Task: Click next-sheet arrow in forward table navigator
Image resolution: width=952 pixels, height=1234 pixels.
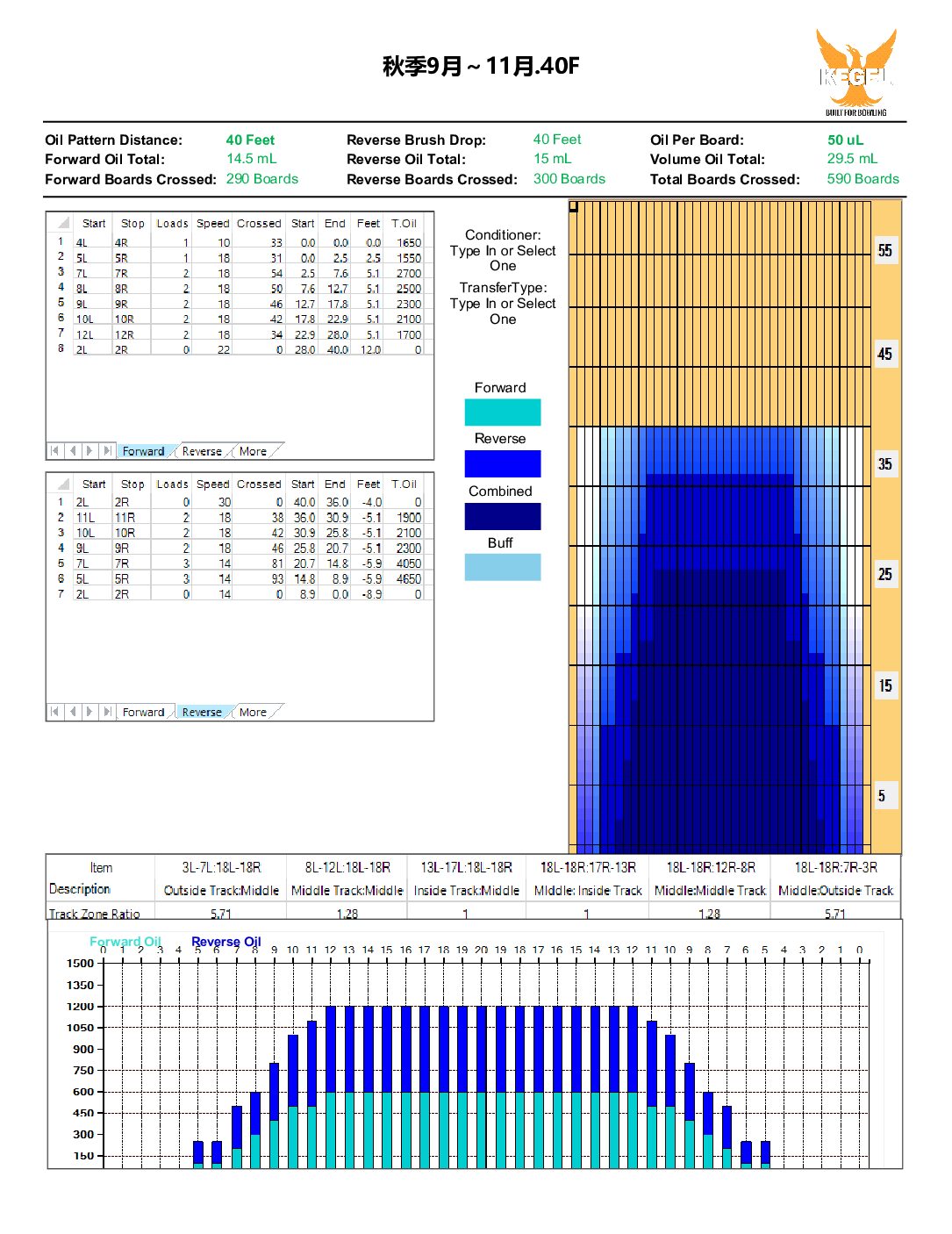Action: coord(89,451)
